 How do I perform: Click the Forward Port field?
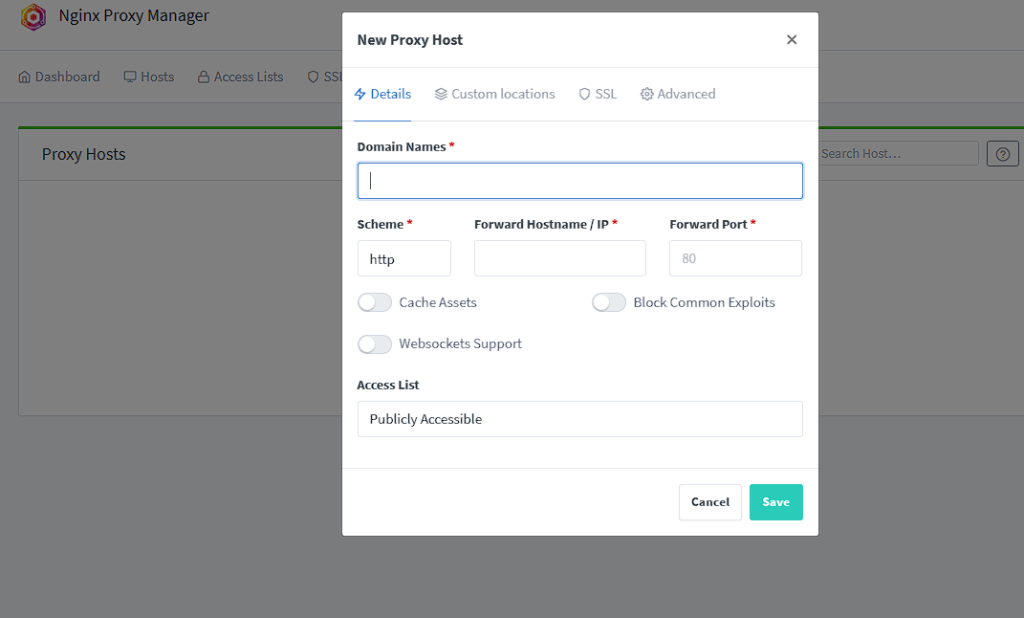735,258
